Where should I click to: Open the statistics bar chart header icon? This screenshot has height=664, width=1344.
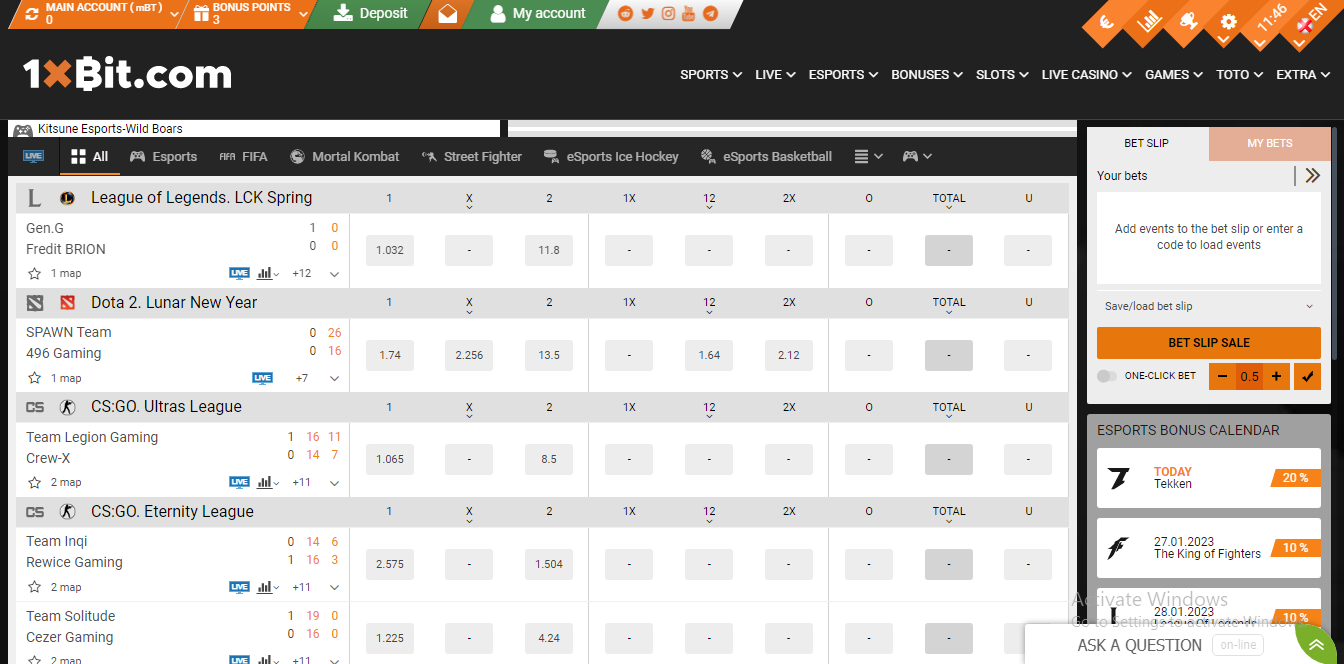point(1149,22)
